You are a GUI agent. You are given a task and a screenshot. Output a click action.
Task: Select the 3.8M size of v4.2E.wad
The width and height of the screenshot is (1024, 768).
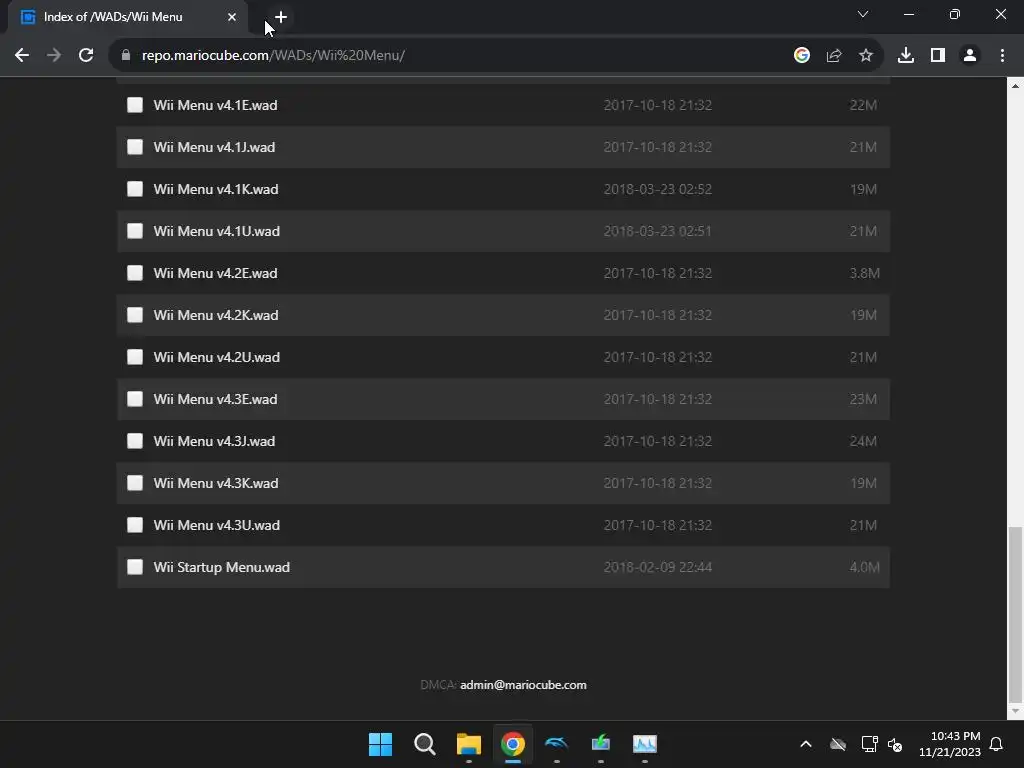coord(865,273)
